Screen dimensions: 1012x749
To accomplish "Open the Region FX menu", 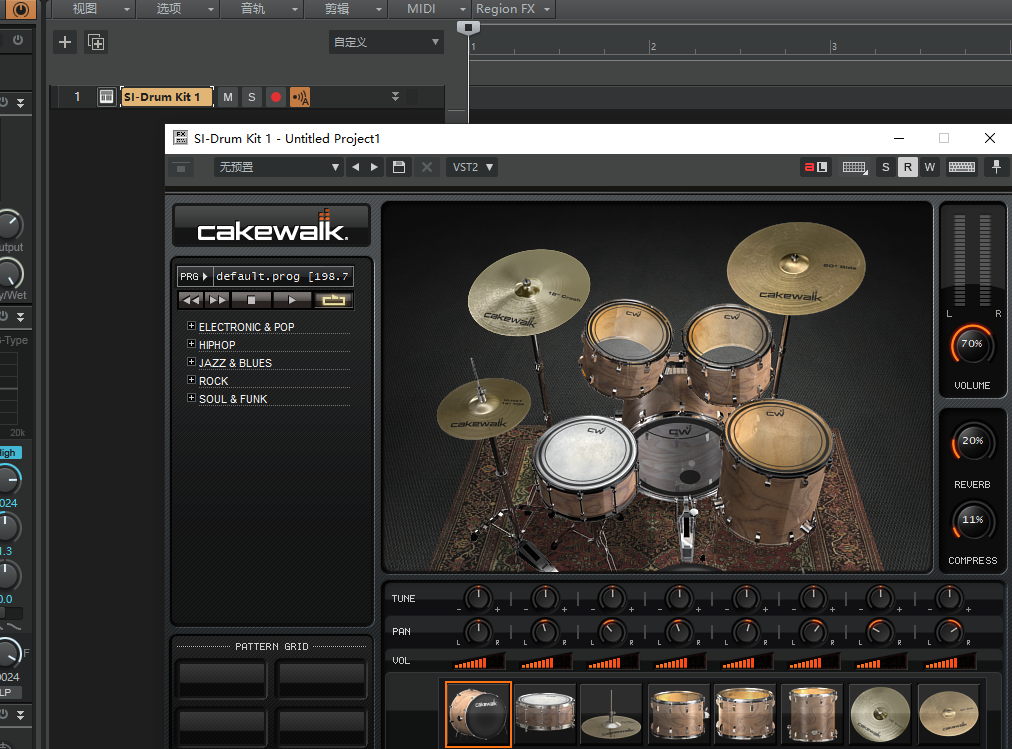I will [x=513, y=9].
